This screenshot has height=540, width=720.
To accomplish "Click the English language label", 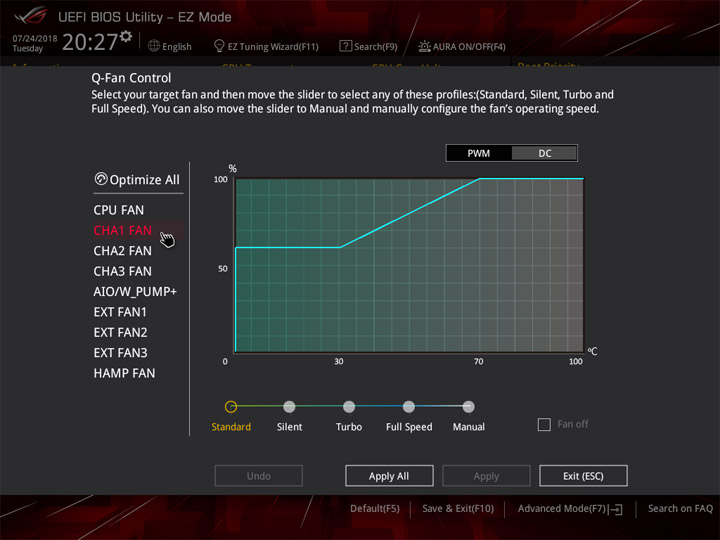I will point(177,46).
